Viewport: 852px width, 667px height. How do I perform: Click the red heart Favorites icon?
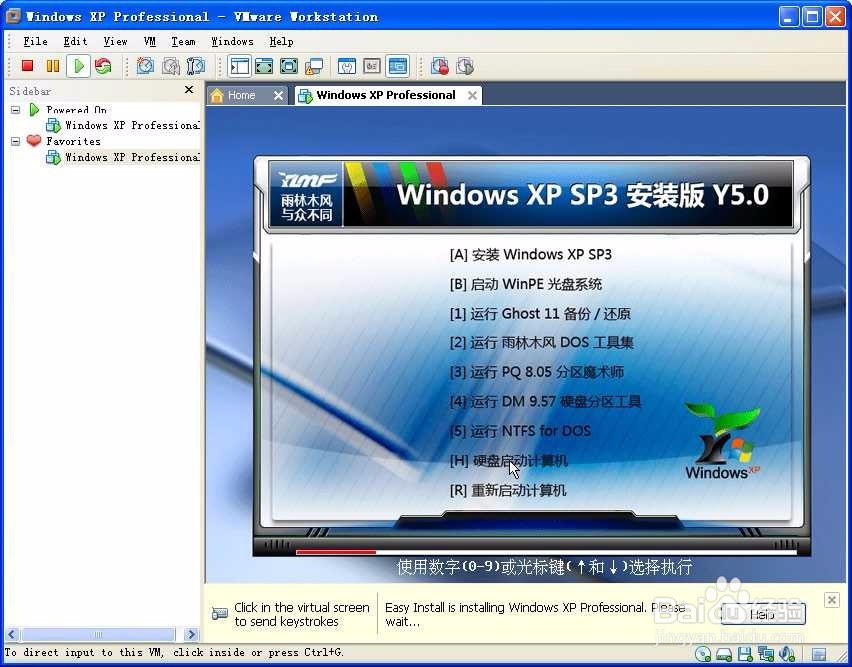tap(34, 141)
